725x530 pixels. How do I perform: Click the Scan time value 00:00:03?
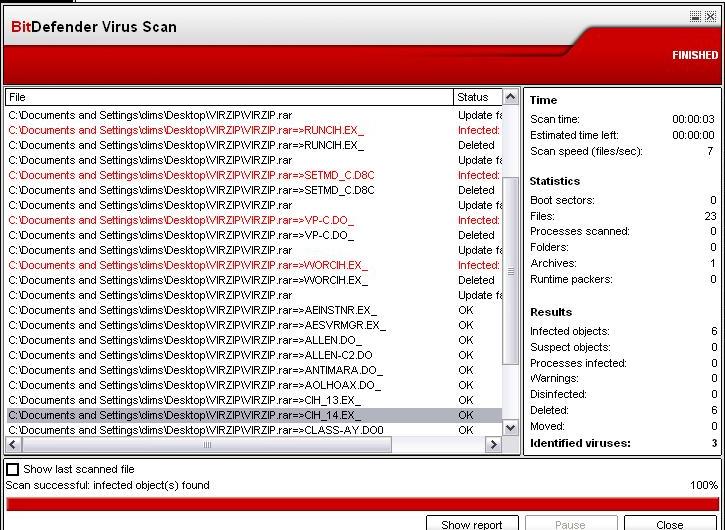pyautogui.click(x=693, y=119)
